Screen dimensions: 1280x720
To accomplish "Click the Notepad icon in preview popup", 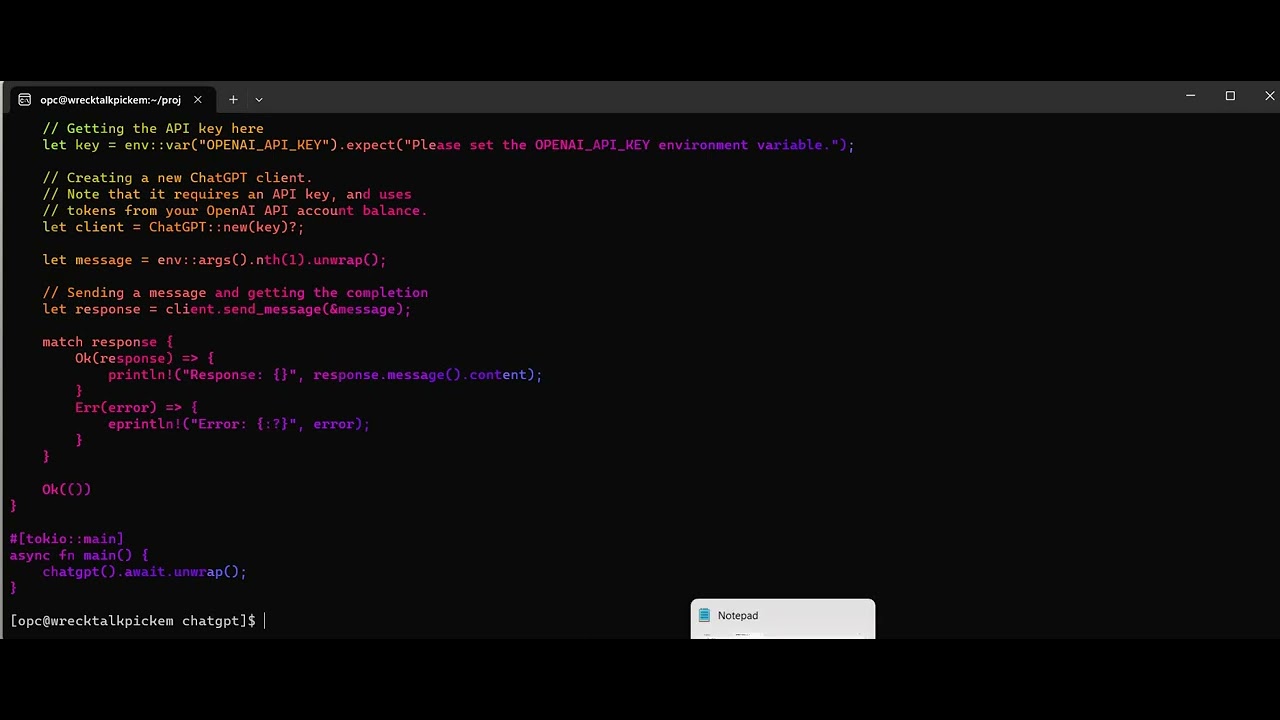I will (x=704, y=616).
